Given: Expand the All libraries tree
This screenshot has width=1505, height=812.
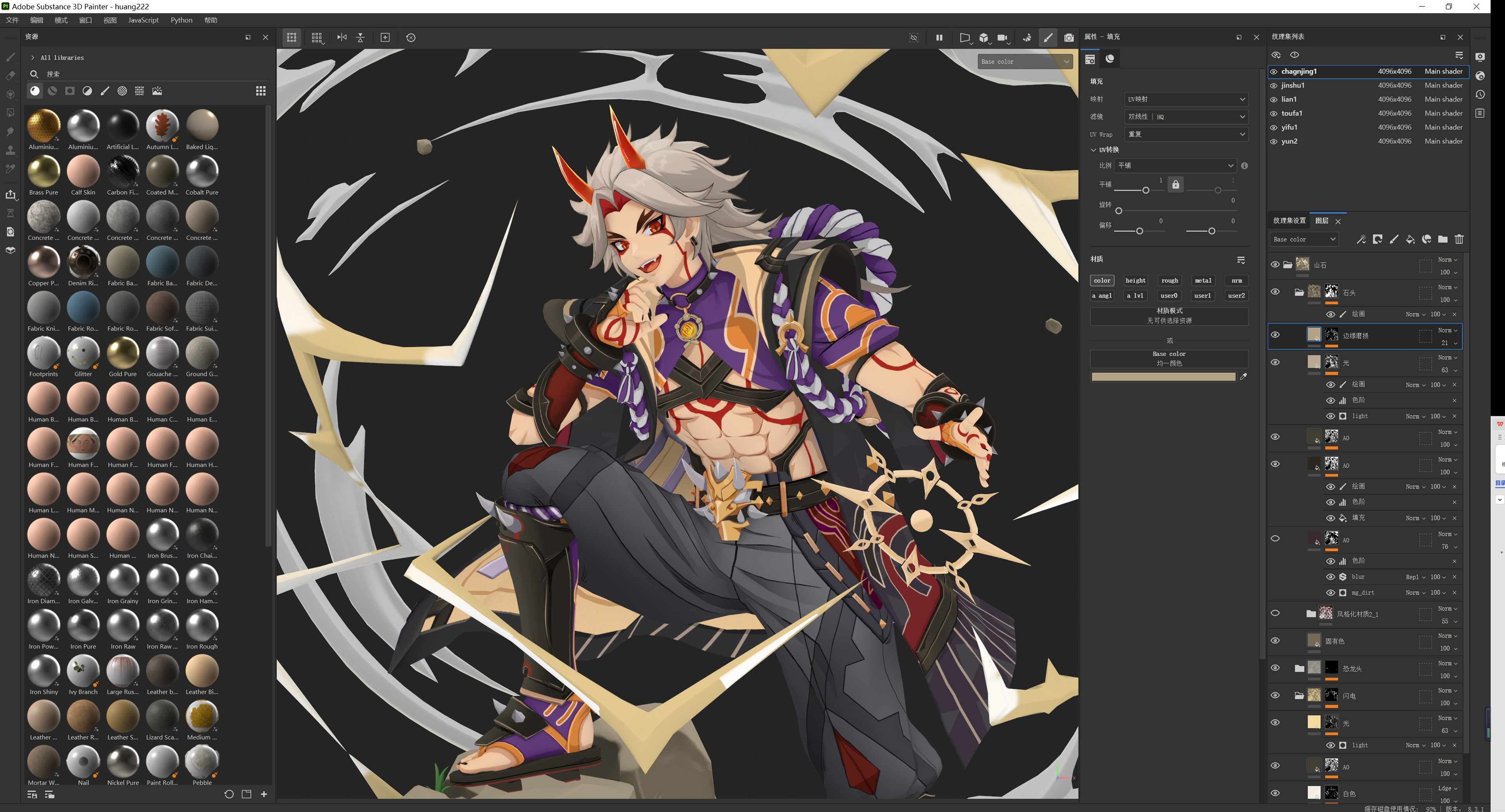Looking at the screenshot, I should click(x=33, y=57).
